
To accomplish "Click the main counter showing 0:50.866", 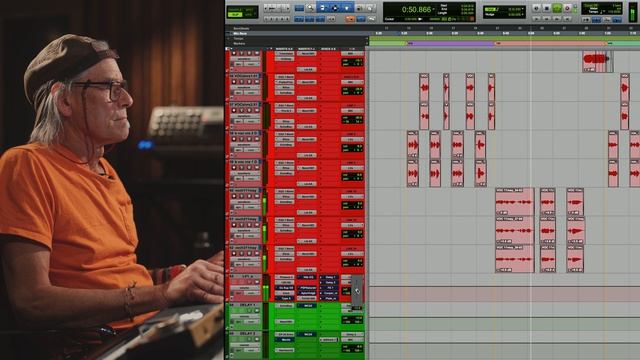I will [416, 9].
